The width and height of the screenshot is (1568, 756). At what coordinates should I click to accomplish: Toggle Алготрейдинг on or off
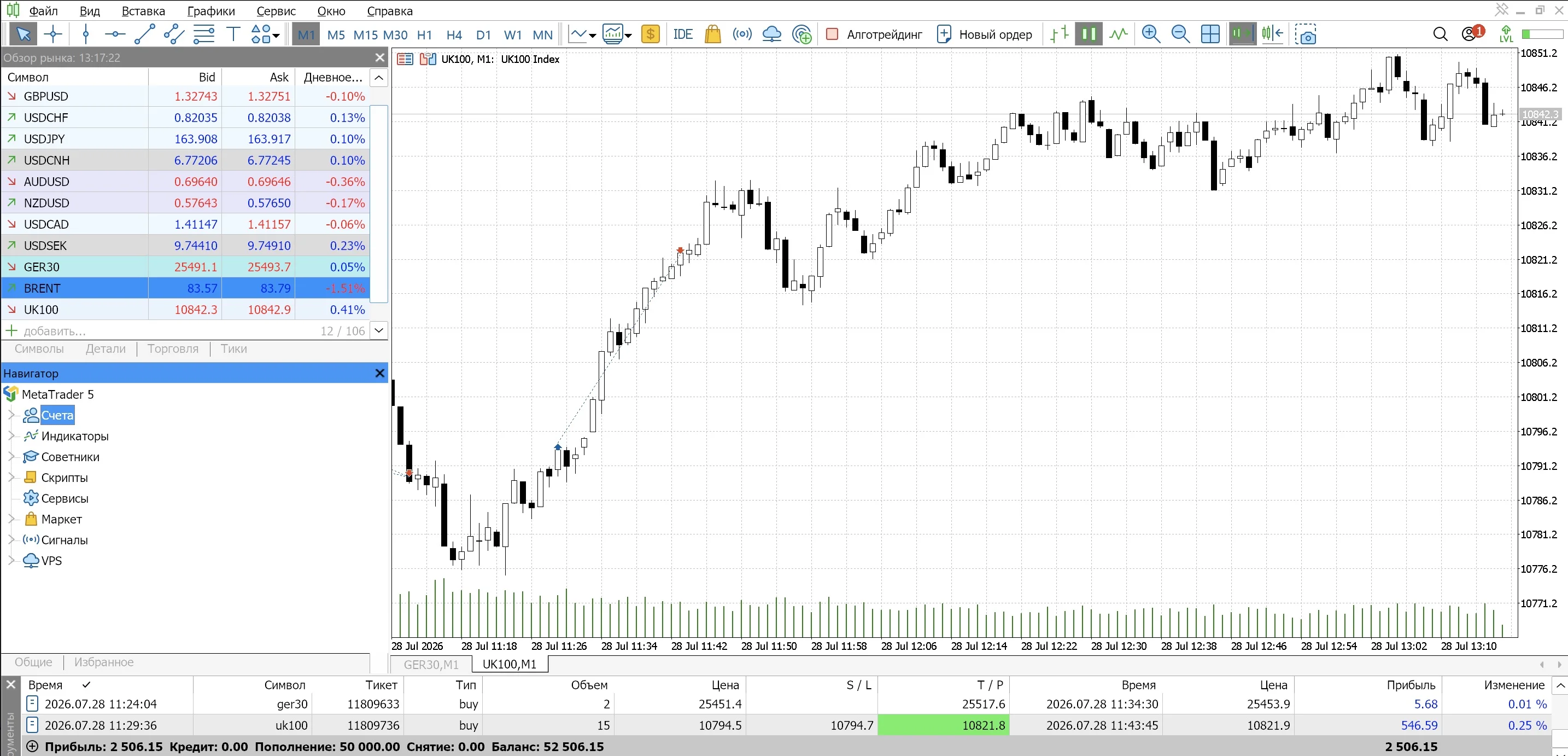874,34
